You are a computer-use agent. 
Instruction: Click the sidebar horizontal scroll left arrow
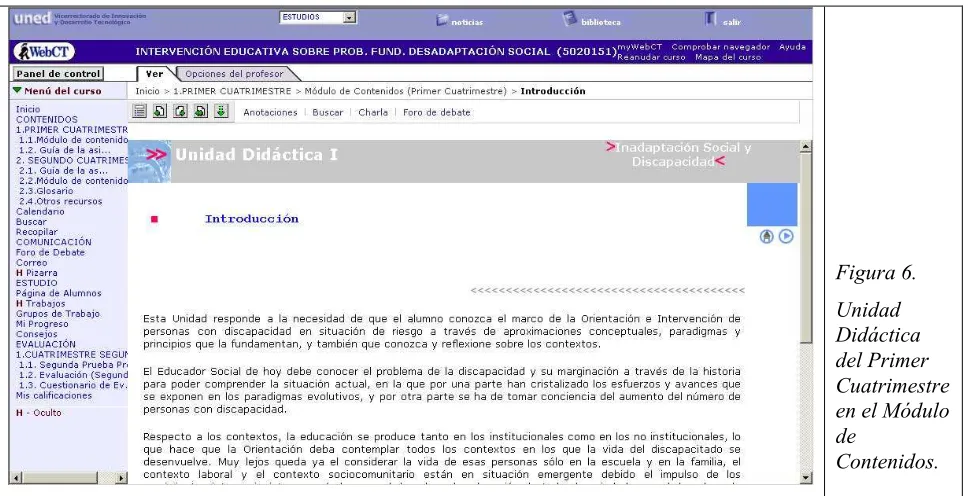[17, 478]
